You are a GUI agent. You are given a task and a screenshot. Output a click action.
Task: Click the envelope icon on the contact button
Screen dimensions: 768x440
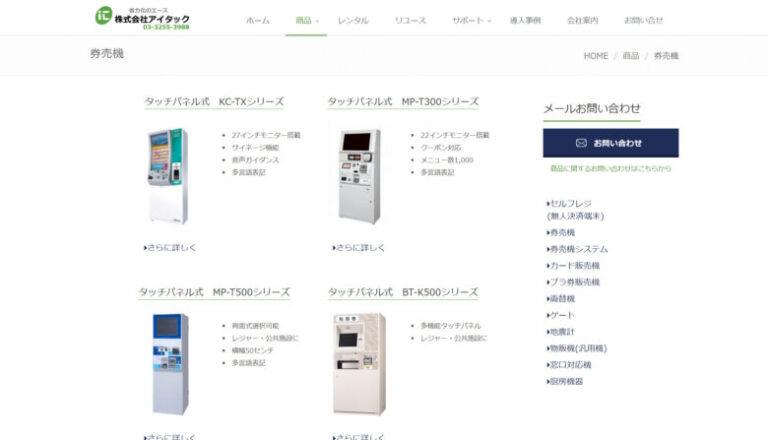pos(581,143)
